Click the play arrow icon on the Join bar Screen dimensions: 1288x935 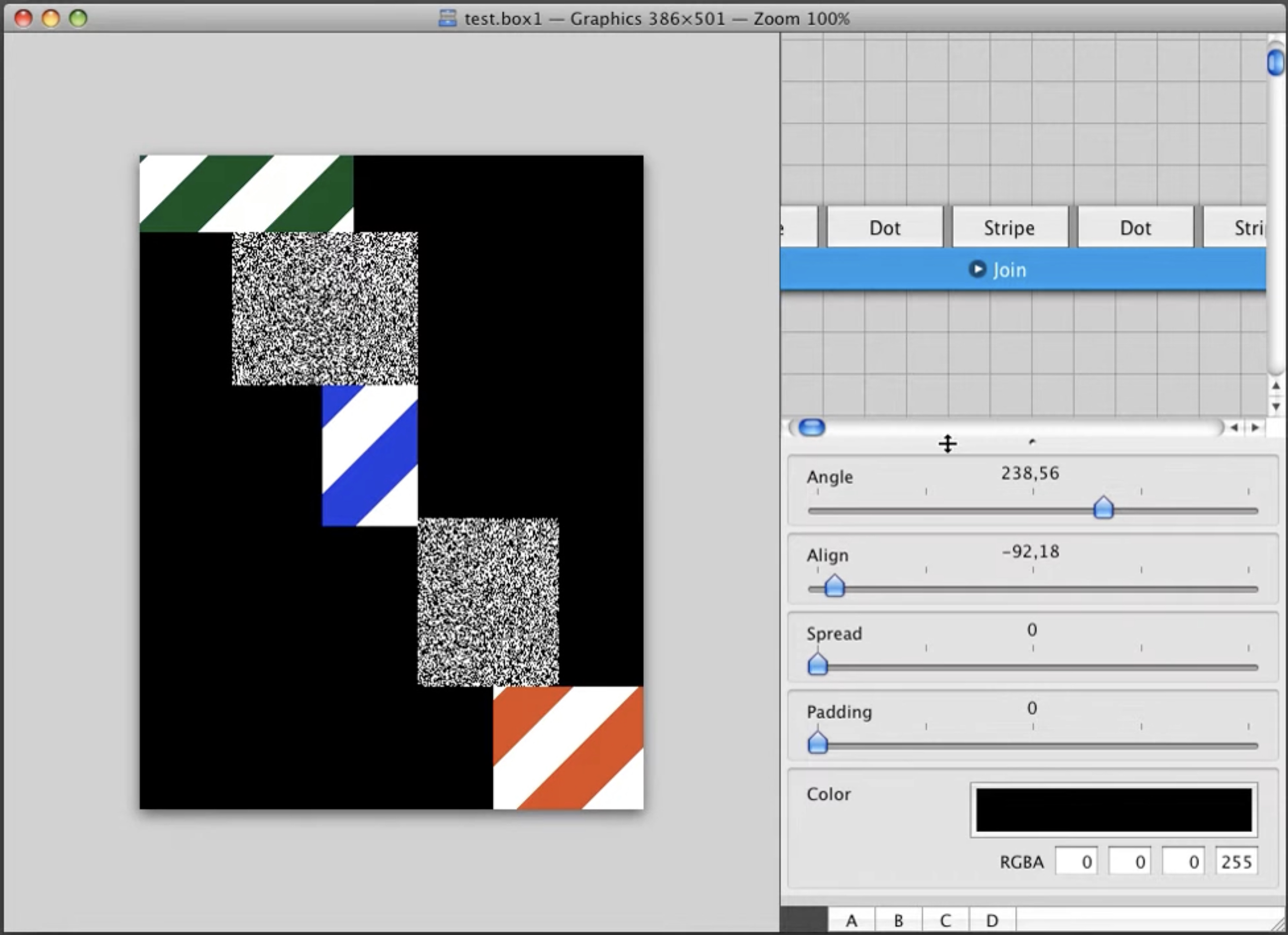coord(978,270)
